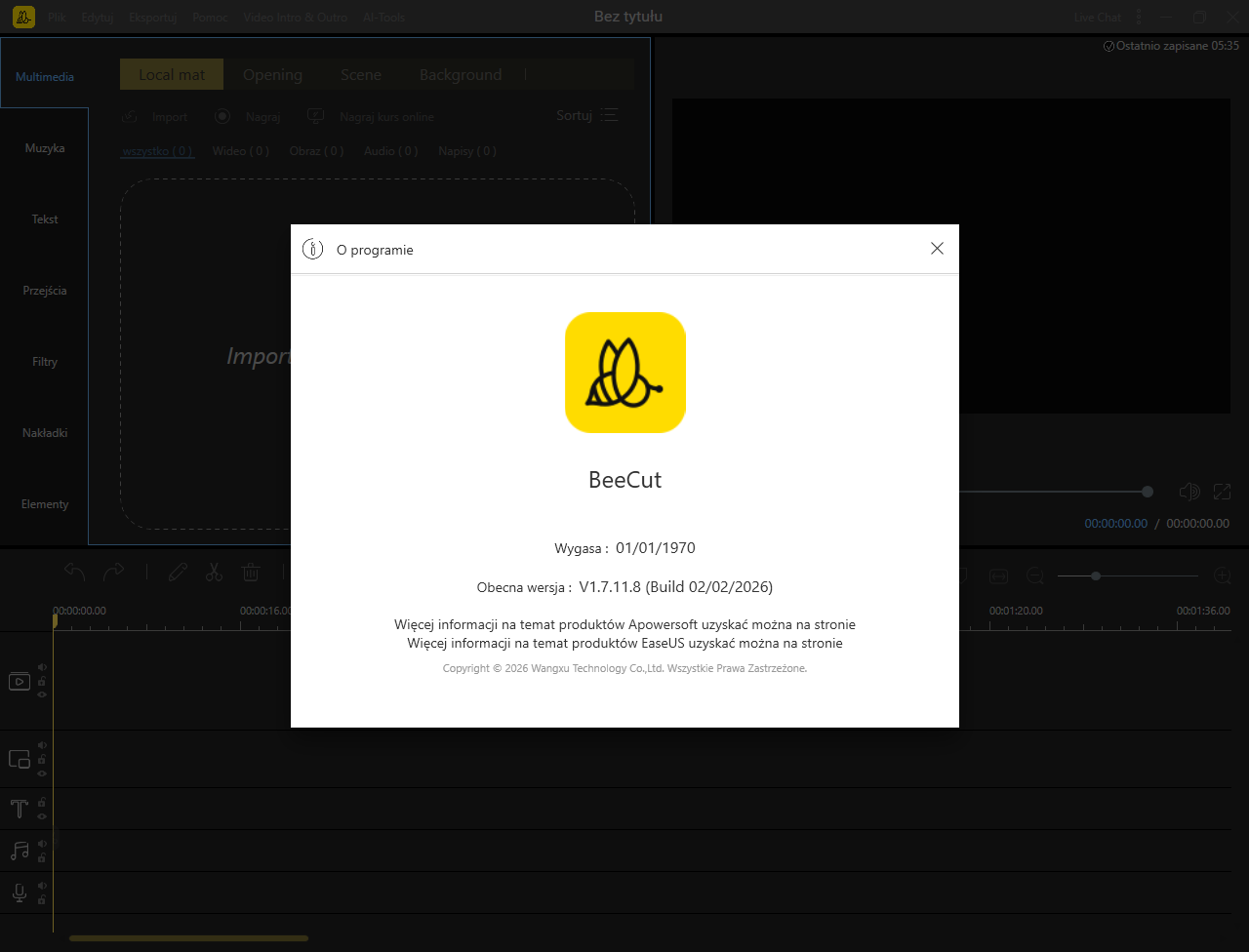Filter media by Audio ( 0 )
Screen dimensions: 1249x952
point(391,151)
